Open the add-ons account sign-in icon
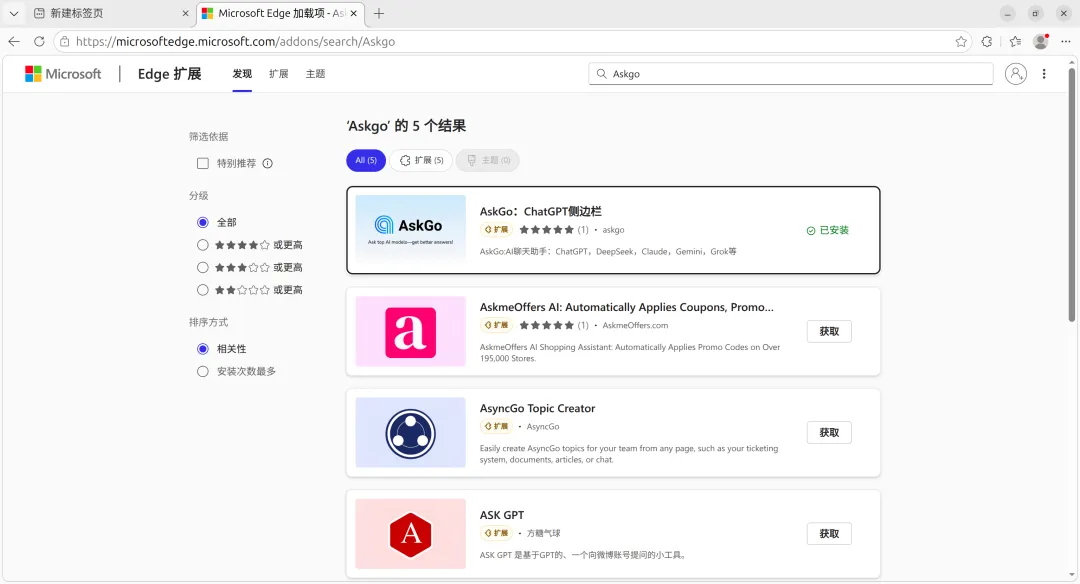This screenshot has width=1080, height=584. pos(1015,74)
